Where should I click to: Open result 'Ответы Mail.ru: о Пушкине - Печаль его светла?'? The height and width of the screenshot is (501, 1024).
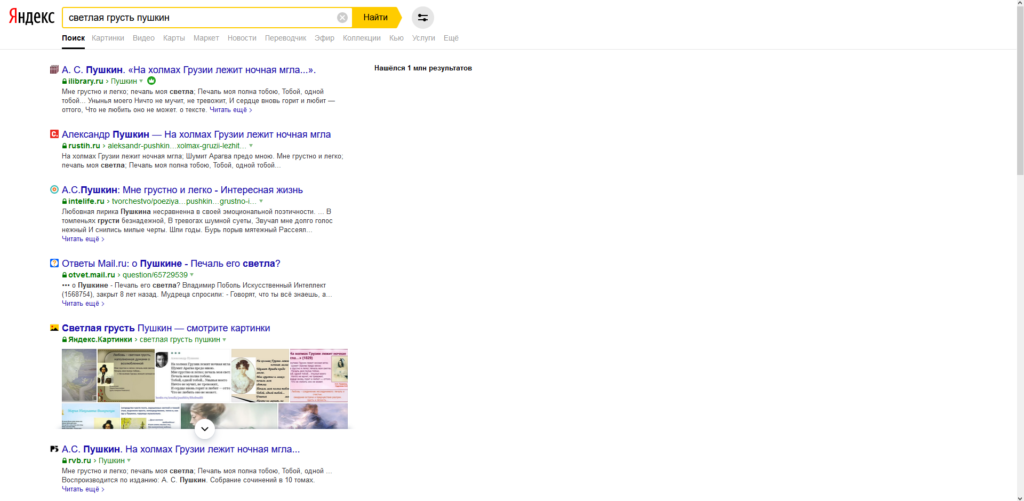coord(171,263)
